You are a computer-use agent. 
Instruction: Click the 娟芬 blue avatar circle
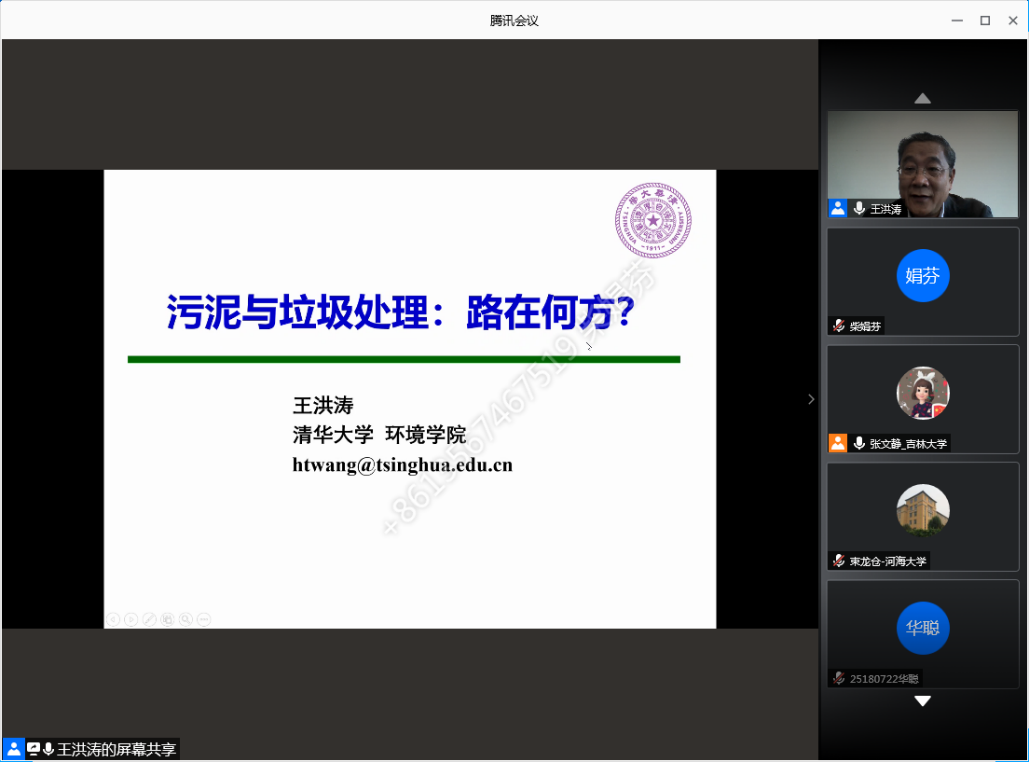point(922,276)
